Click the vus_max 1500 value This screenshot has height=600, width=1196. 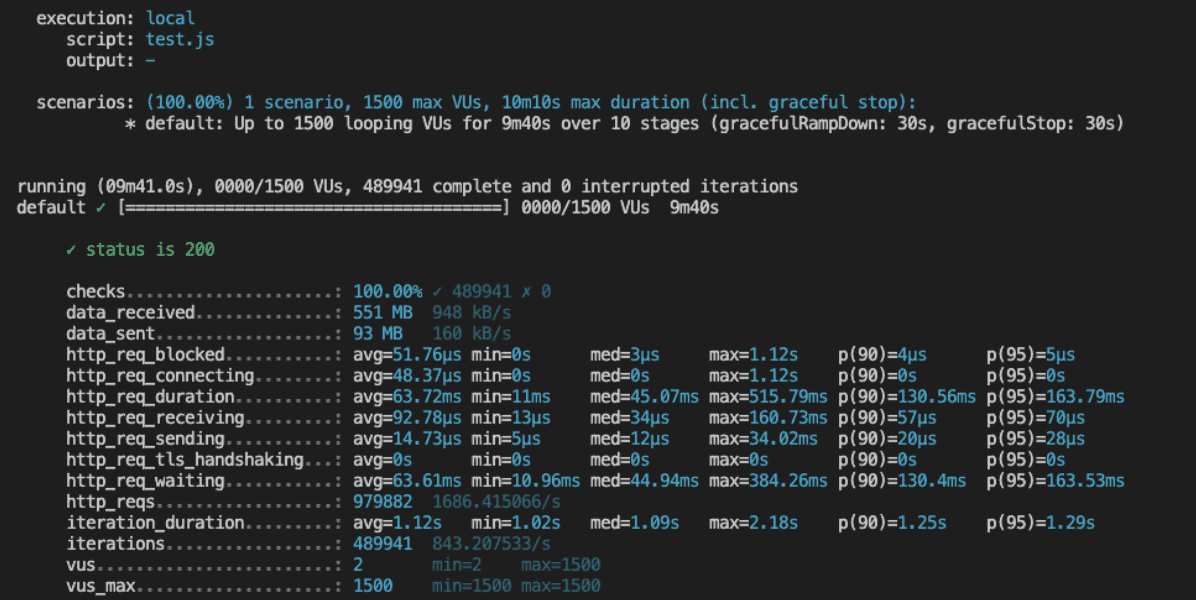(373, 586)
